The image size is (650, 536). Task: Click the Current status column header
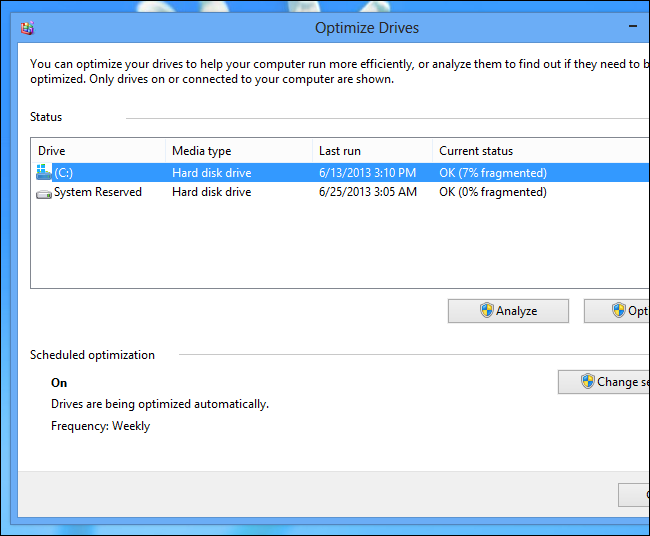[541, 151]
